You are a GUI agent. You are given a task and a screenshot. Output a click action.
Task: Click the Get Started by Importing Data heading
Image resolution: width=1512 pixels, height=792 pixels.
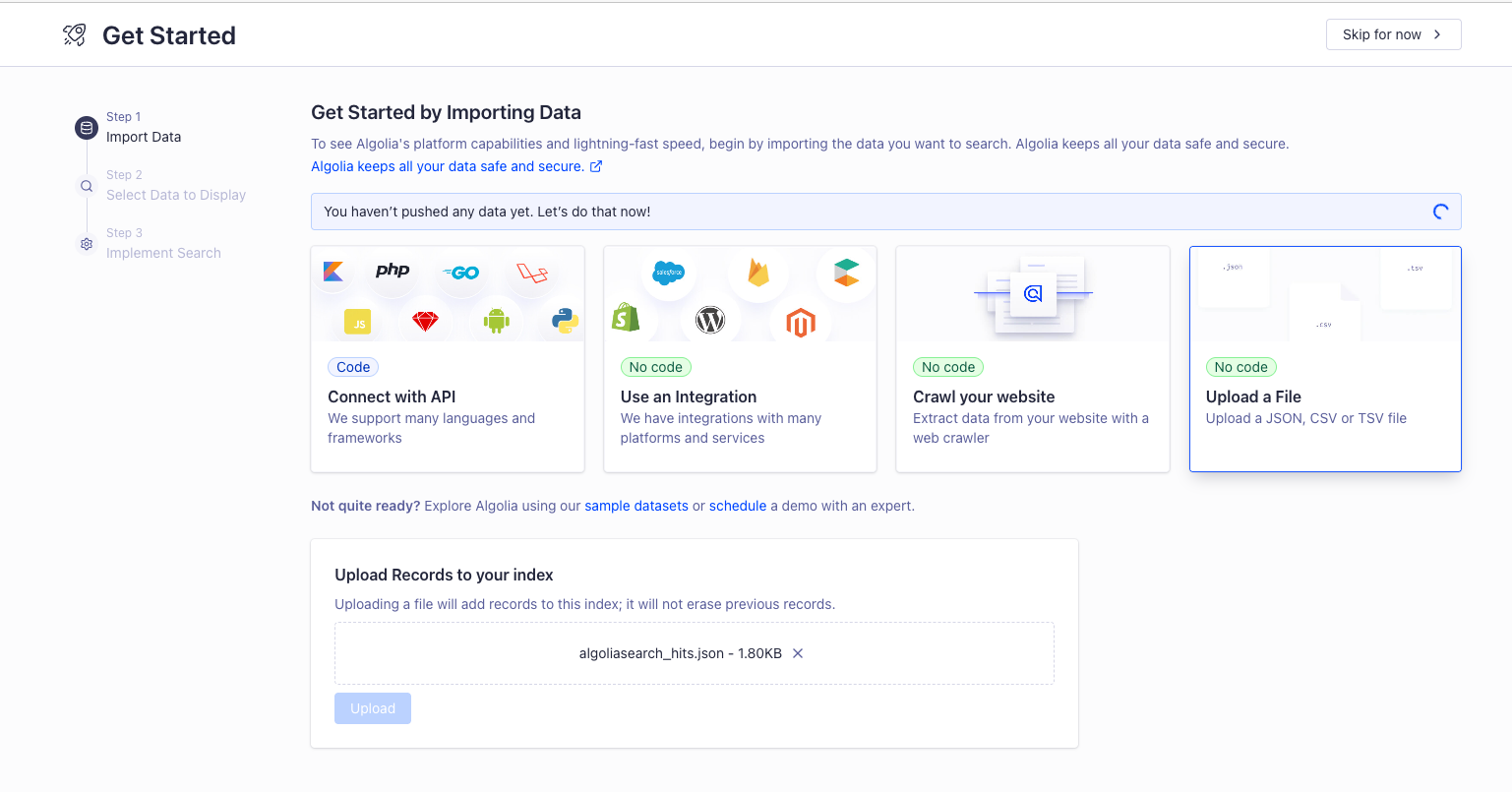(x=446, y=112)
